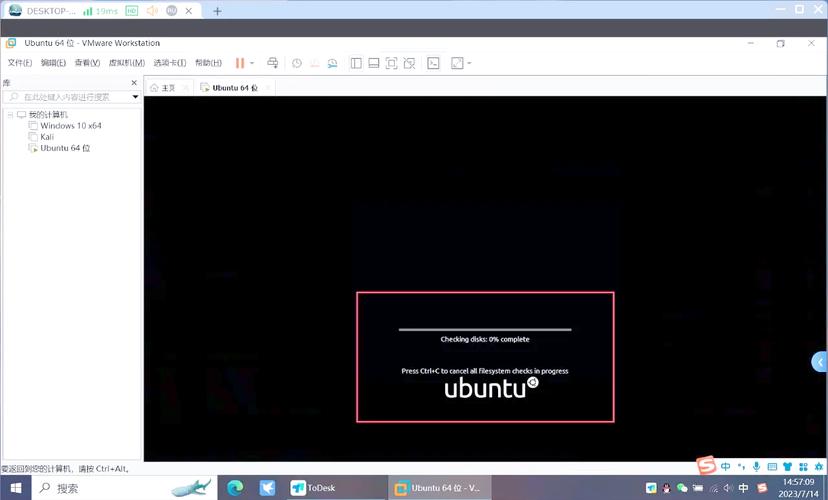Click the round gray icon after speaker in ToDesk tab

tap(172, 11)
